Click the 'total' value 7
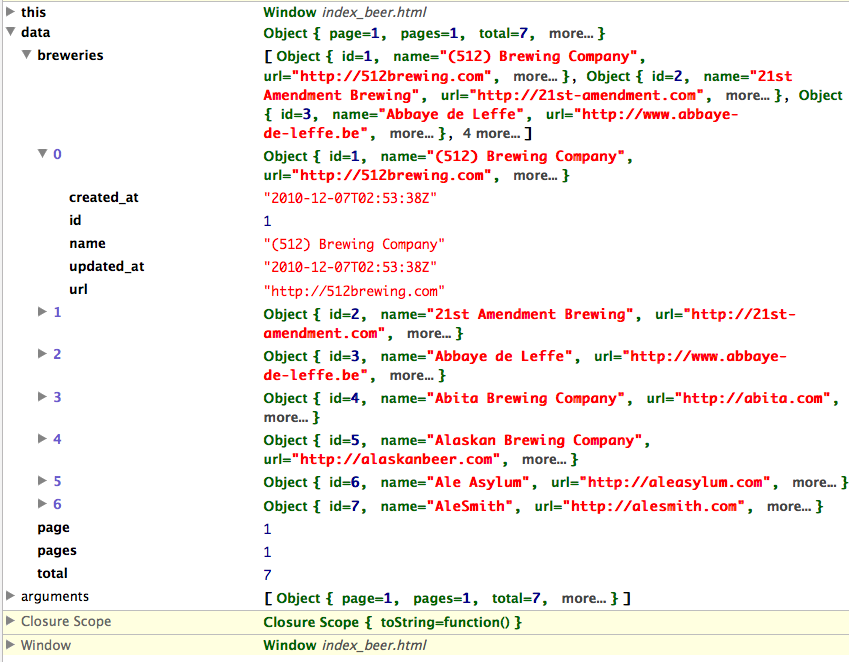Screen dimensions: 849x662 pyautogui.click(x=267, y=575)
